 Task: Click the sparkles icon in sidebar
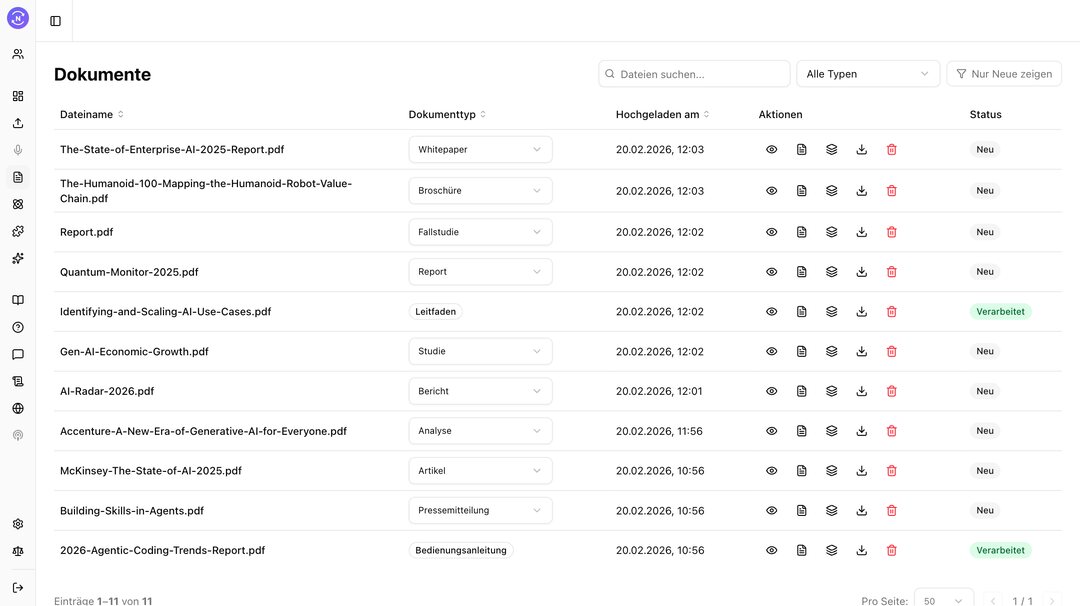pyautogui.click(x=18, y=258)
